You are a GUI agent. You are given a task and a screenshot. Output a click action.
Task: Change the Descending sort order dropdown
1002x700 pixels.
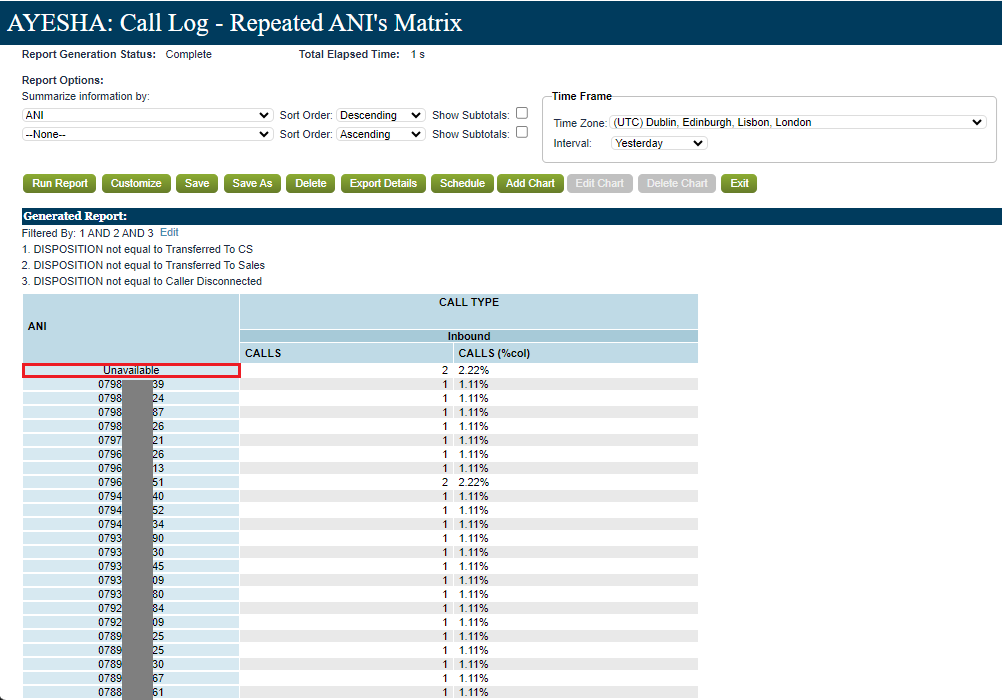380,115
